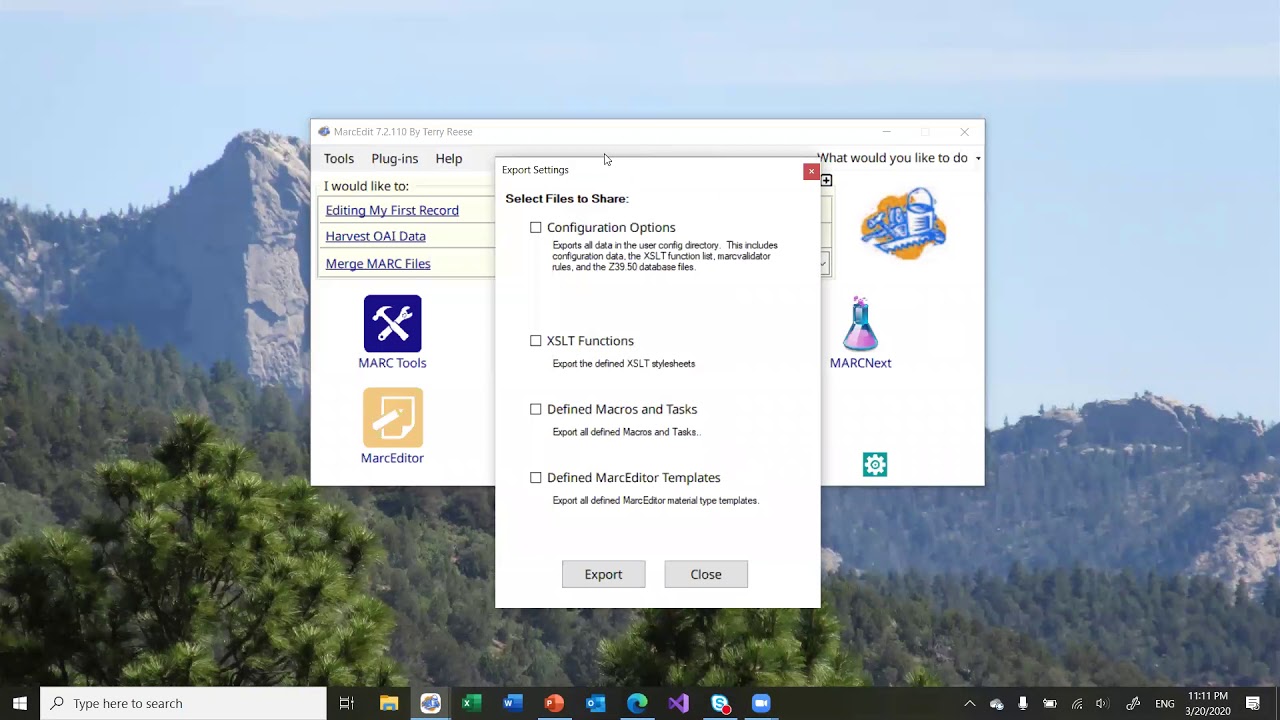Click the Close button in dialog
Screen dimensions: 1280x720
[706, 574]
